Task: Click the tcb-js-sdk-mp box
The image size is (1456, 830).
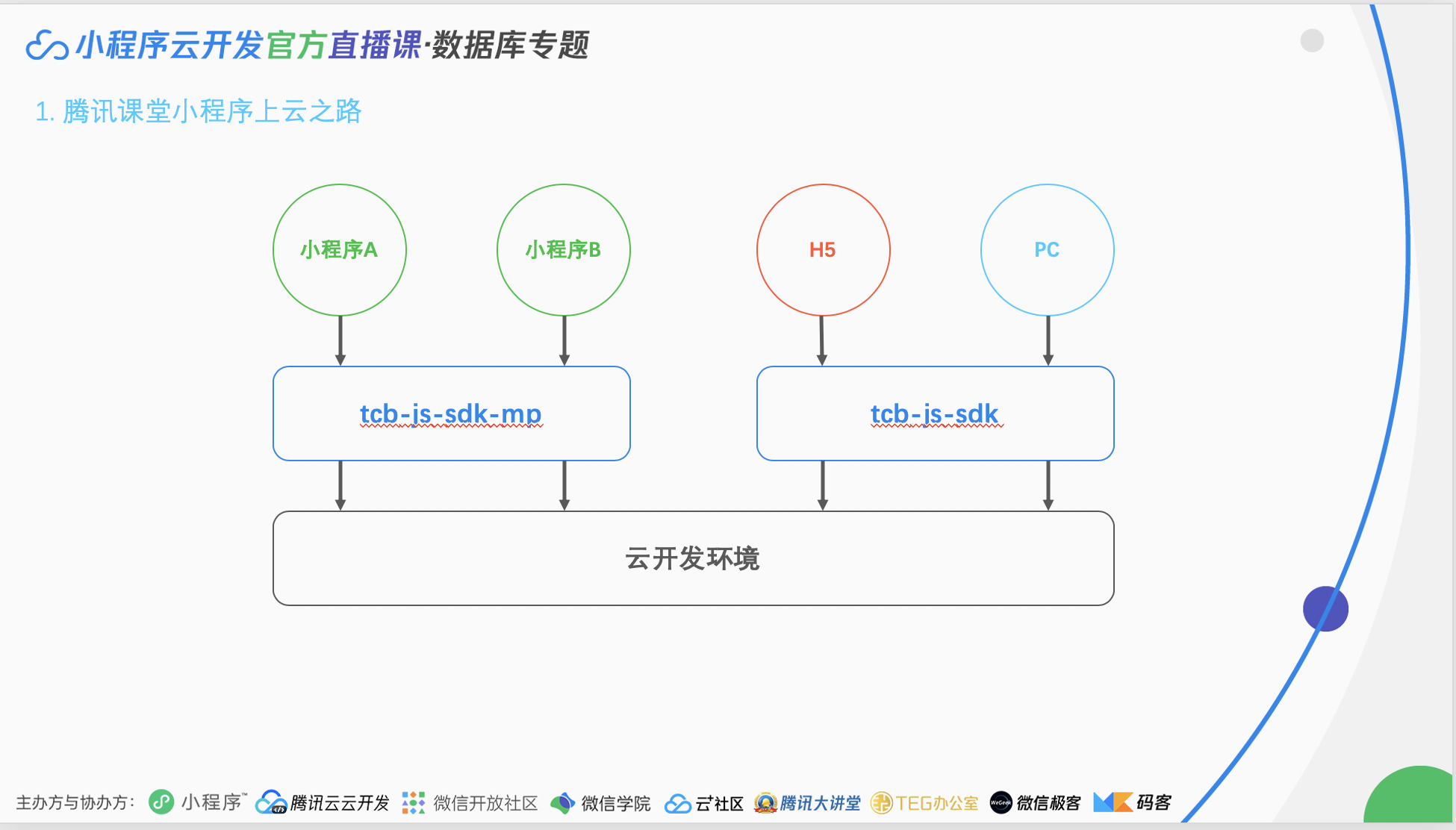Action: 451,414
